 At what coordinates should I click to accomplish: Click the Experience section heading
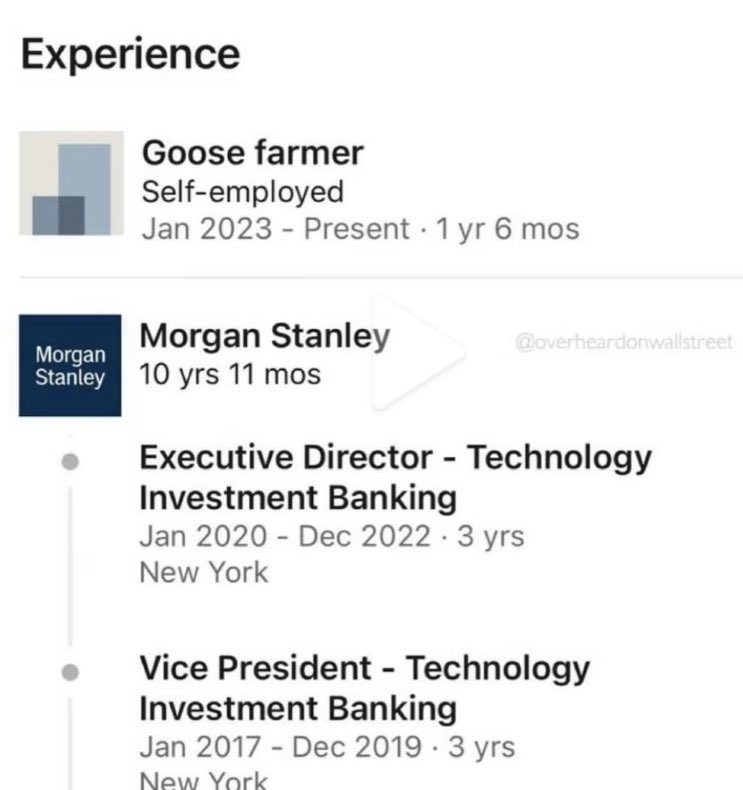[131, 53]
